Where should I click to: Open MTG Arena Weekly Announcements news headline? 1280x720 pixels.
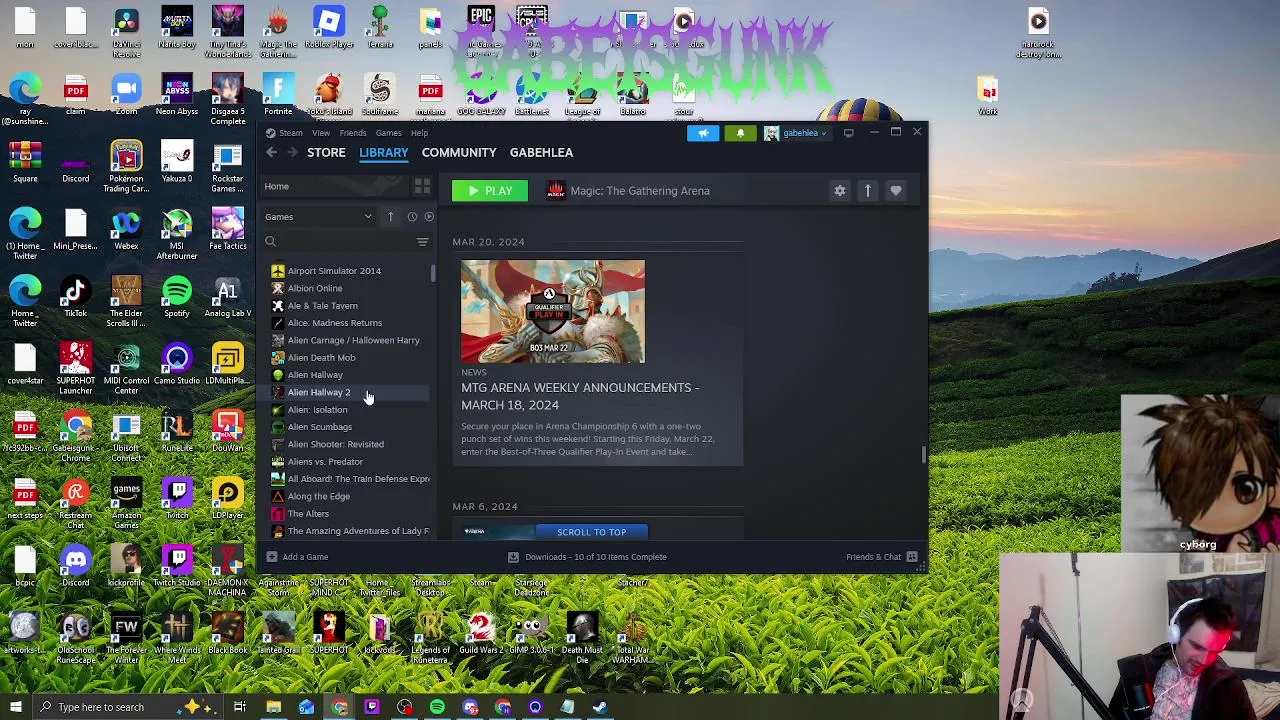point(580,396)
